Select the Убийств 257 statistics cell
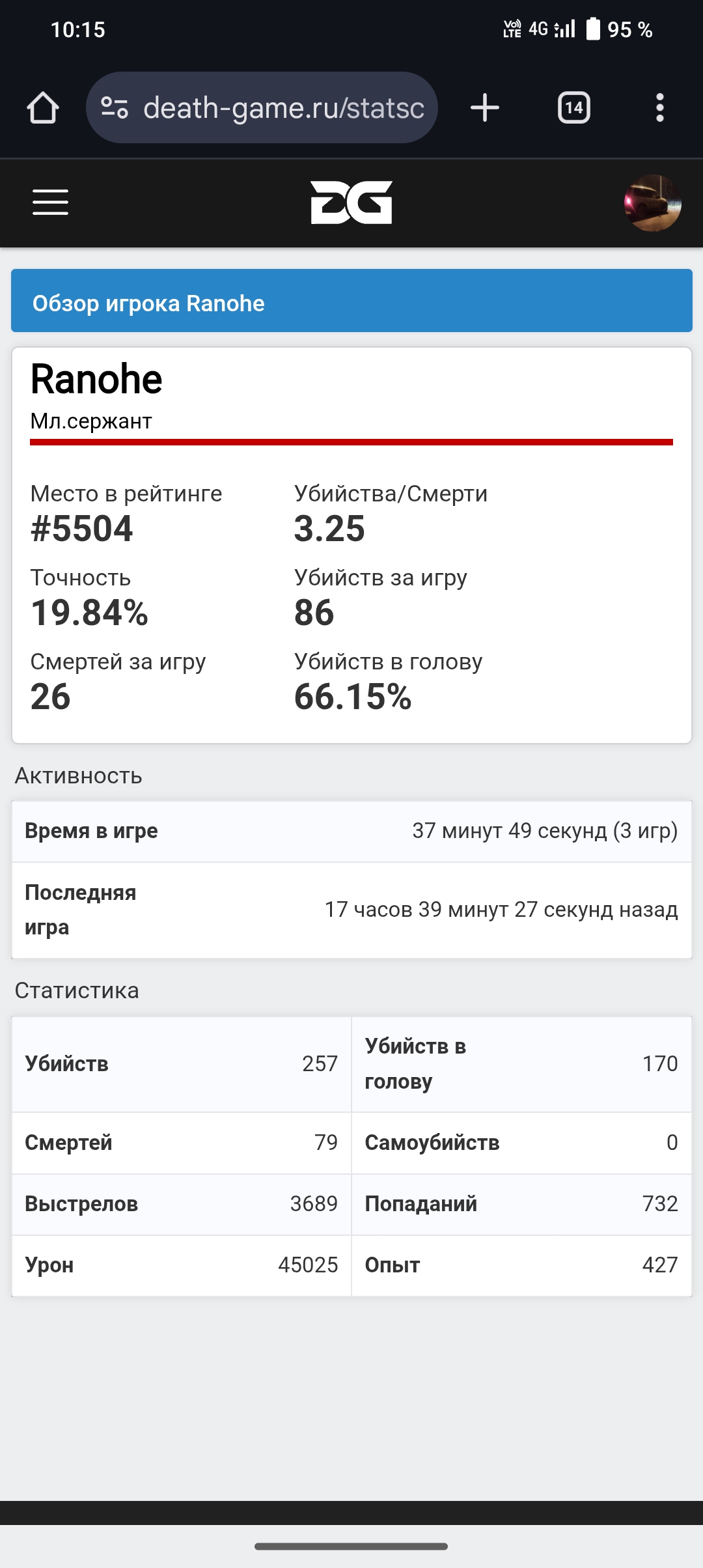Screen dimensions: 703x1568 [182, 1064]
